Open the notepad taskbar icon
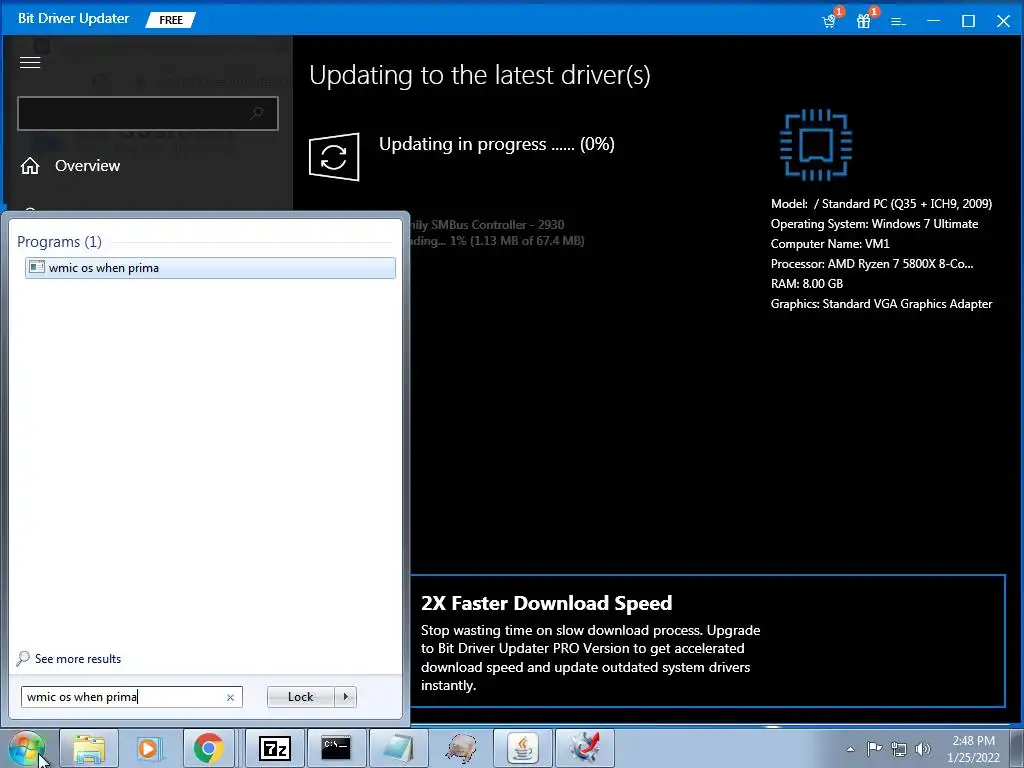 tap(399, 748)
